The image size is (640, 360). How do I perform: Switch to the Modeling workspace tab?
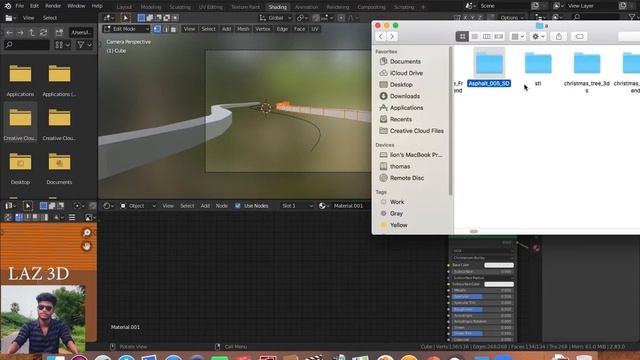[x=151, y=7]
